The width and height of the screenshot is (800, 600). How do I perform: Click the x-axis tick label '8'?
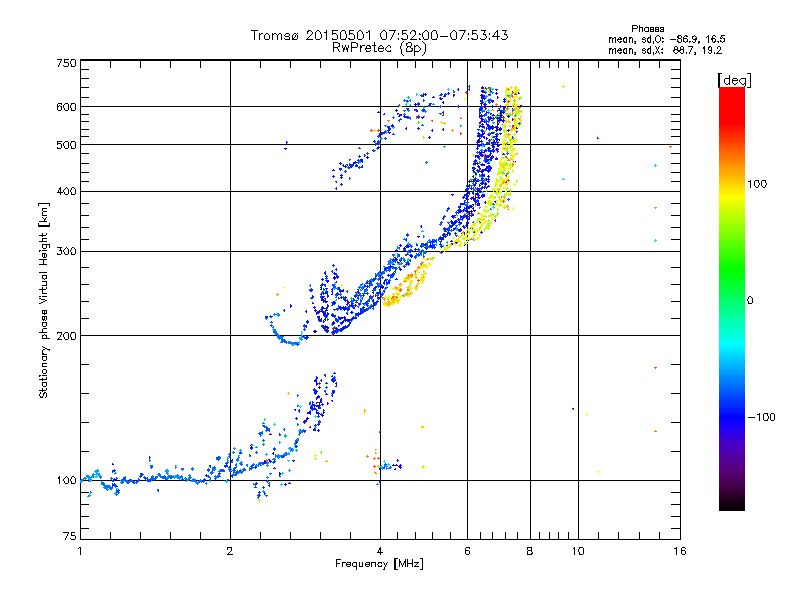530,551
